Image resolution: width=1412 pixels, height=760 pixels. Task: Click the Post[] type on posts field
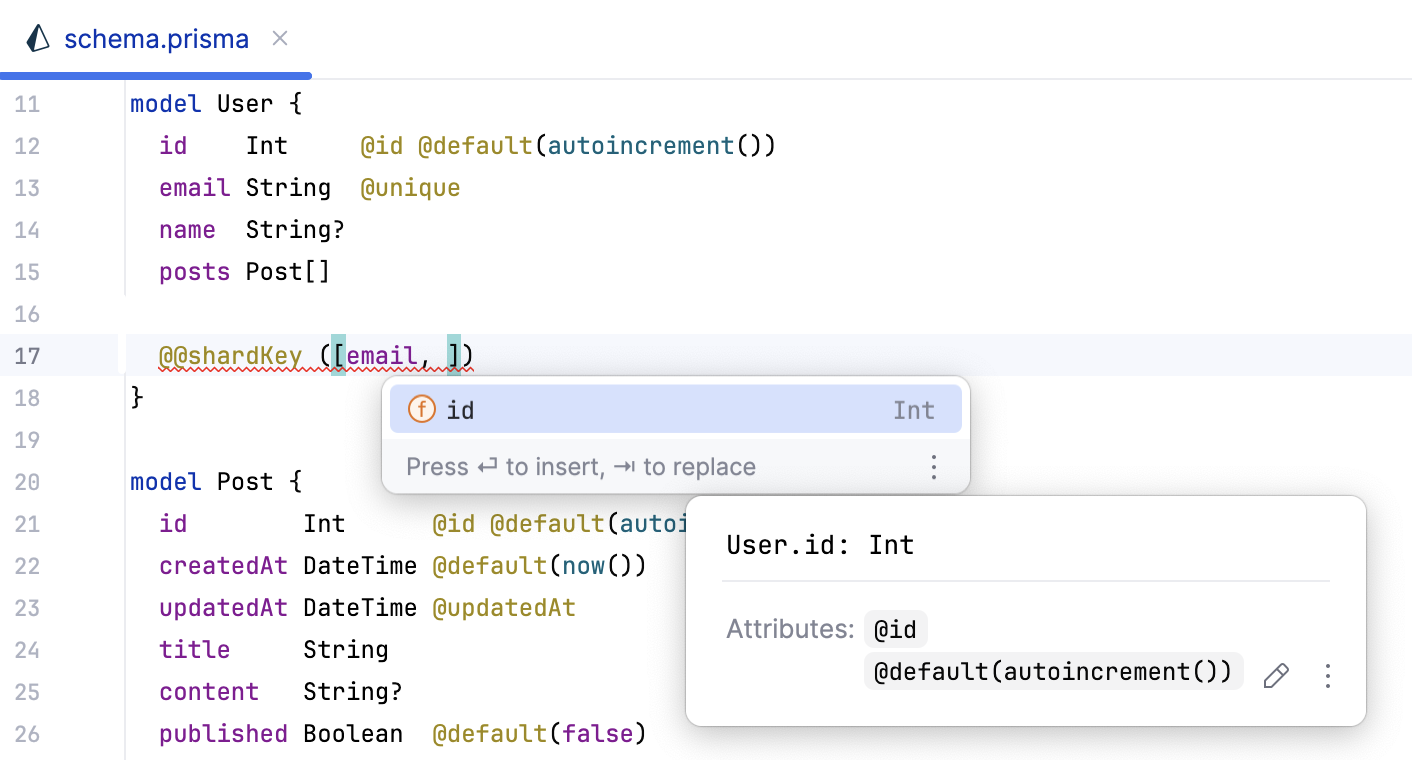(x=287, y=272)
